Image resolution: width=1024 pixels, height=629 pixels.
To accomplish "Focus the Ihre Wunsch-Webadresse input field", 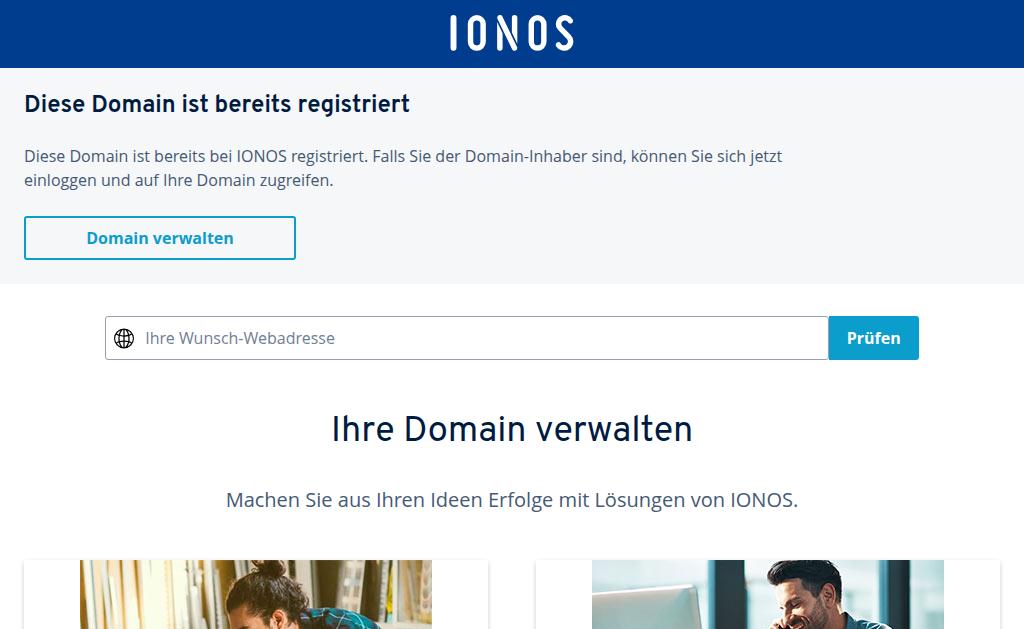I will point(467,338).
